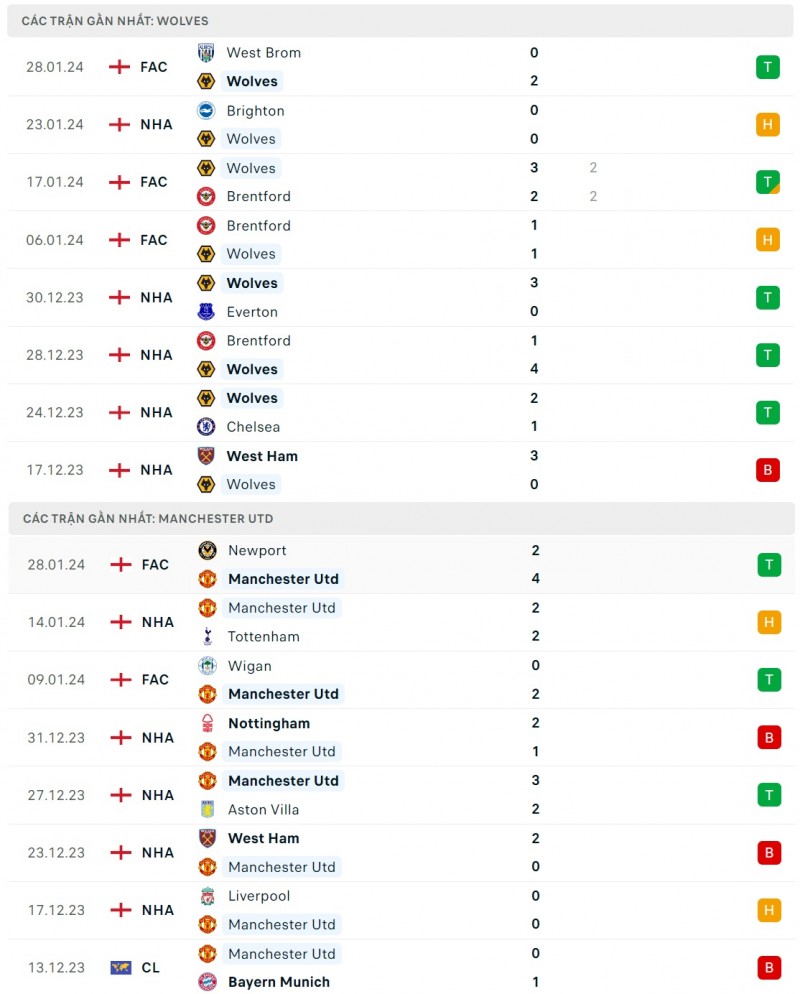The width and height of the screenshot is (800, 994).
Task: Click the Bayern Munich logo
Action: tap(207, 982)
